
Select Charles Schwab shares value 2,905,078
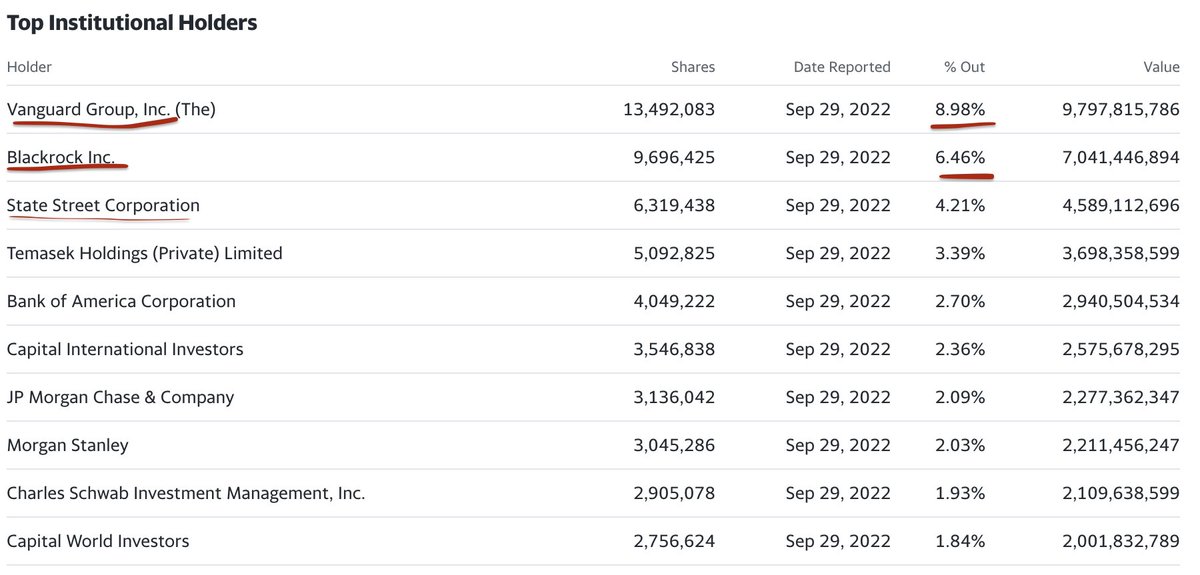[x=674, y=493]
